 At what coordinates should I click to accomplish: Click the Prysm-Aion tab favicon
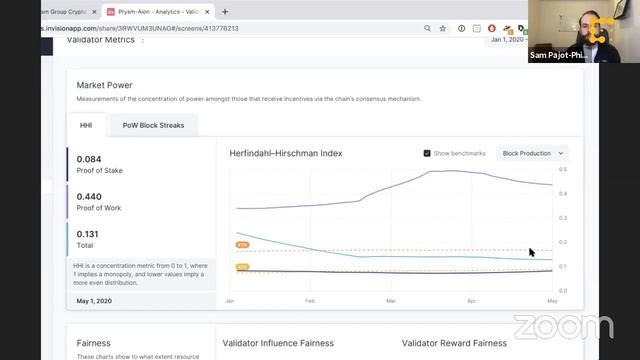coord(111,12)
